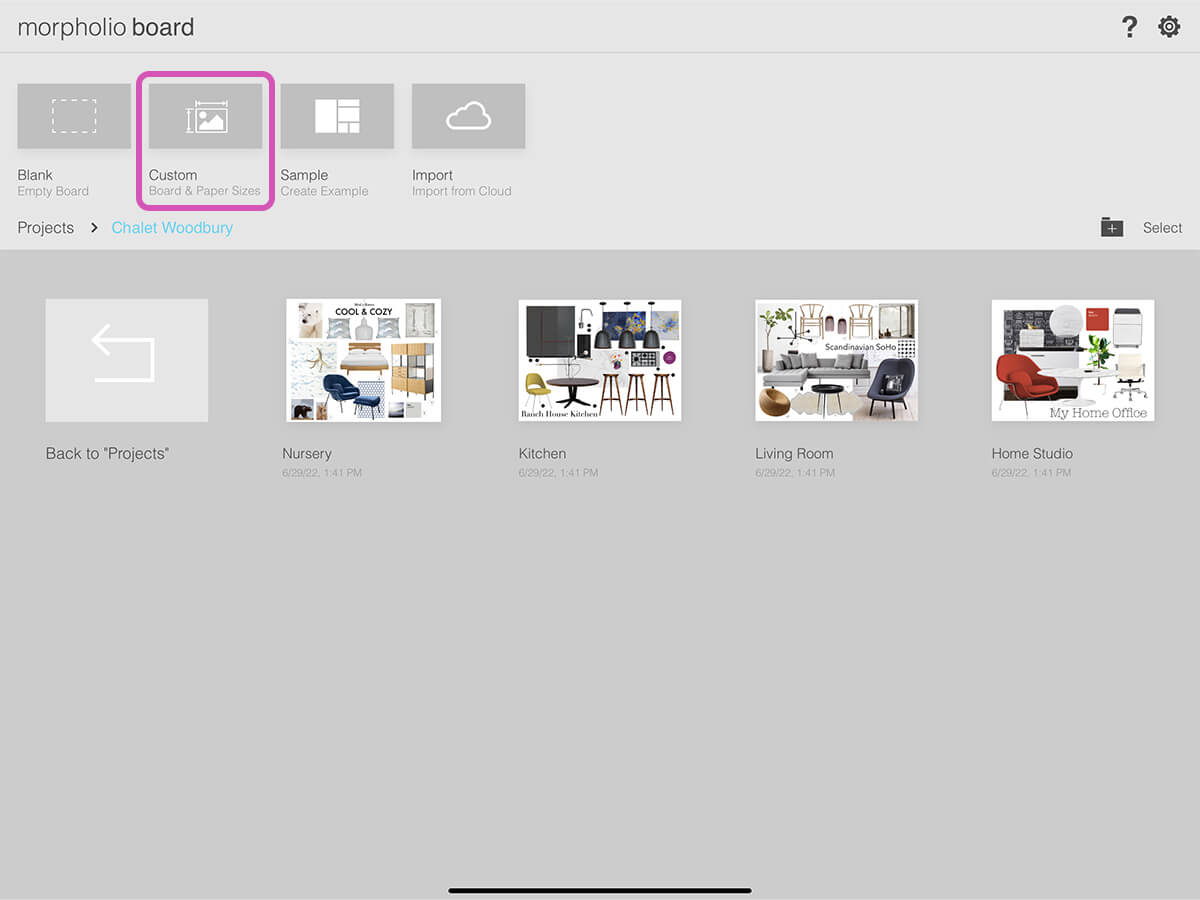Viewport: 1200px width, 900px height.
Task: Tap the home indicator bar at bottom
Action: coord(600,890)
